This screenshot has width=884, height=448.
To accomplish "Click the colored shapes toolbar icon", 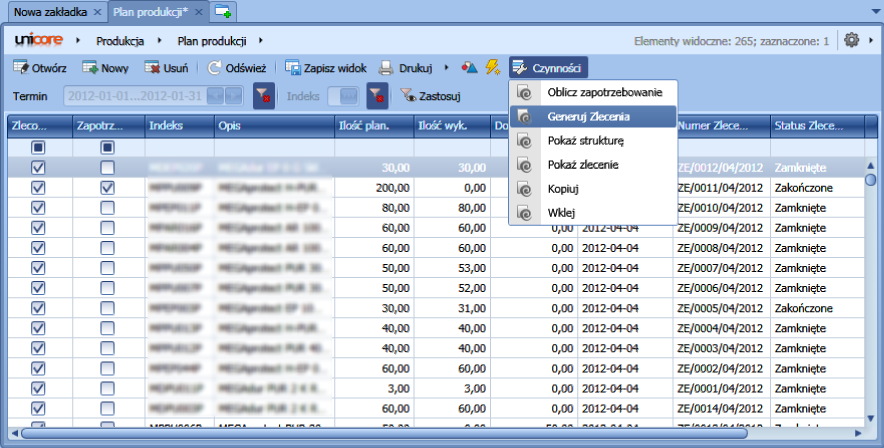I will [x=469, y=68].
